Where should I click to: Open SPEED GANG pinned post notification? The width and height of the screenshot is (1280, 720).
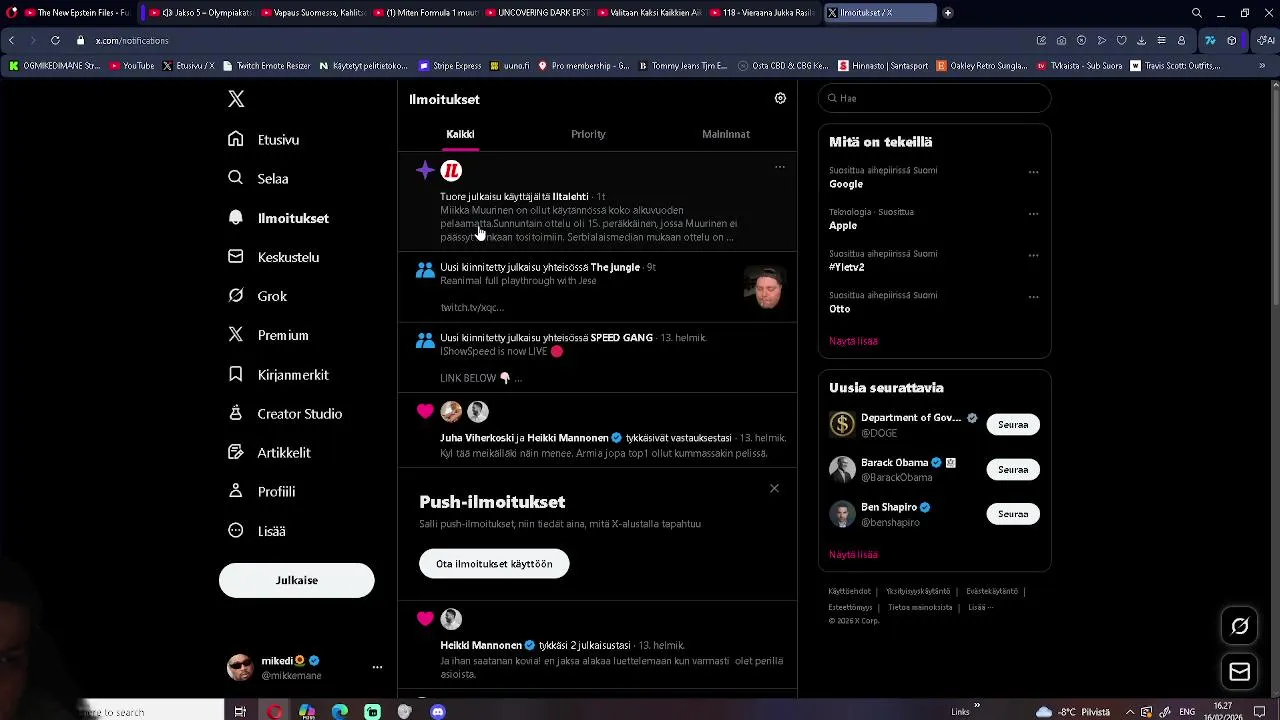coord(597,357)
